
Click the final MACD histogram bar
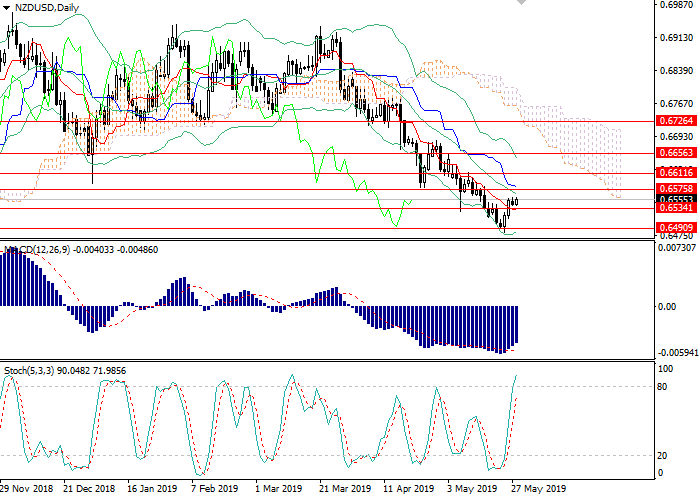(516, 326)
